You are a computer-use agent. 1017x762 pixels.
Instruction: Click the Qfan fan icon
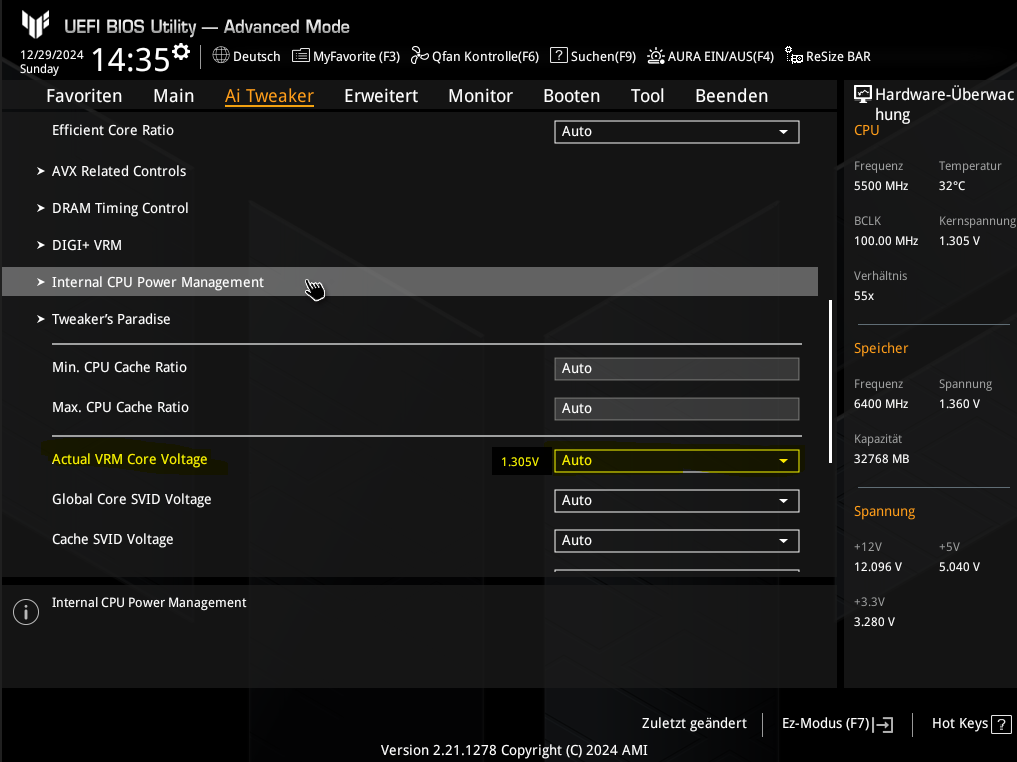pos(420,56)
